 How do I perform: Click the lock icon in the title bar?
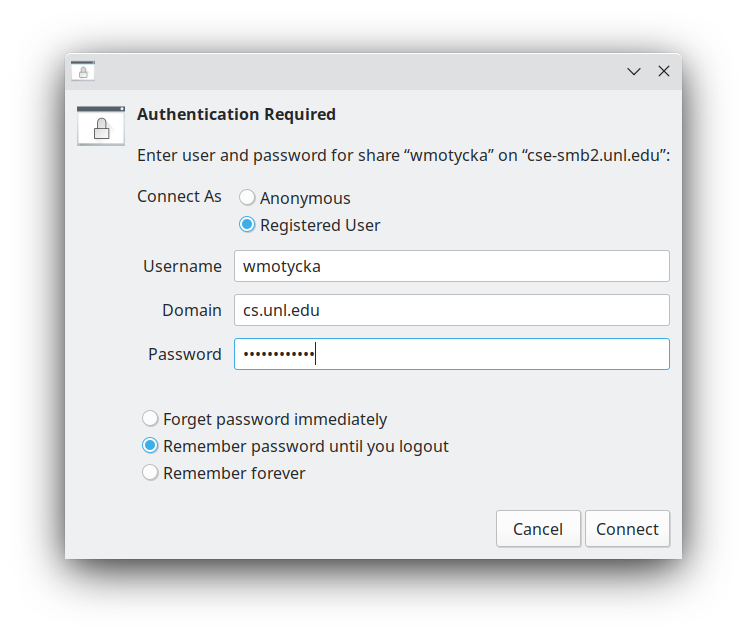(83, 71)
